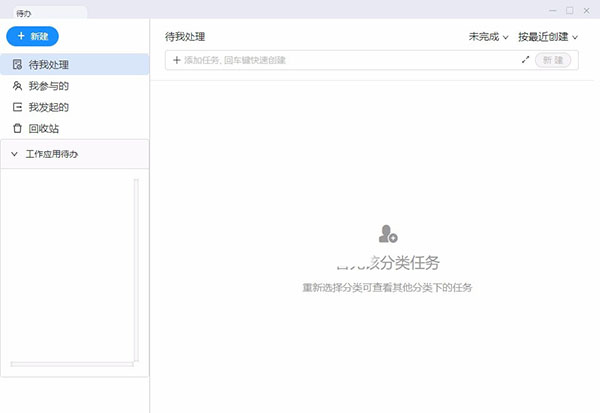Click the 待我处理 heading in the main panel
The height and width of the screenshot is (413, 600).
point(185,37)
